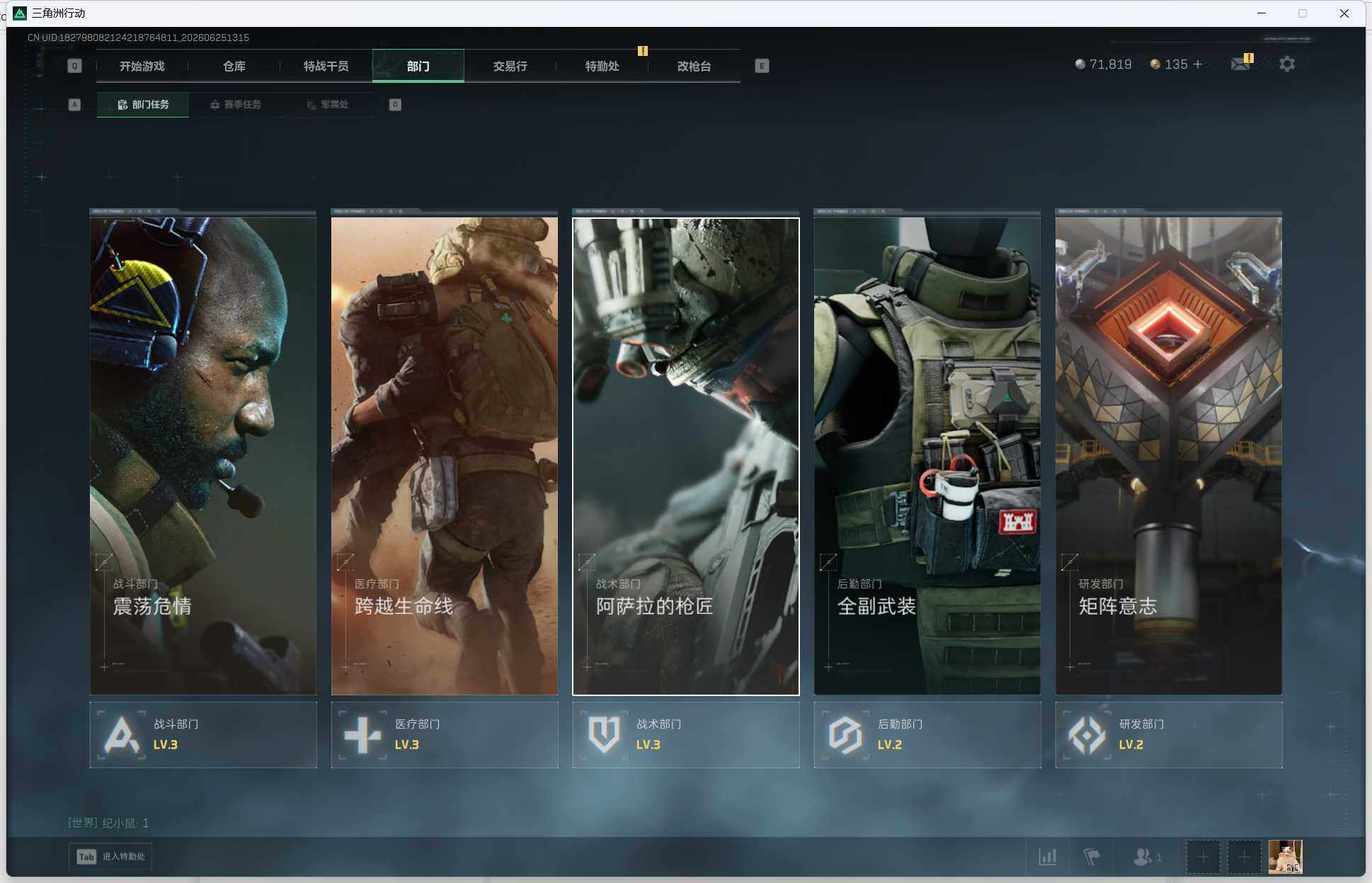The image size is (1372, 883).
Task: Go to the 交易行 tab
Action: (510, 66)
